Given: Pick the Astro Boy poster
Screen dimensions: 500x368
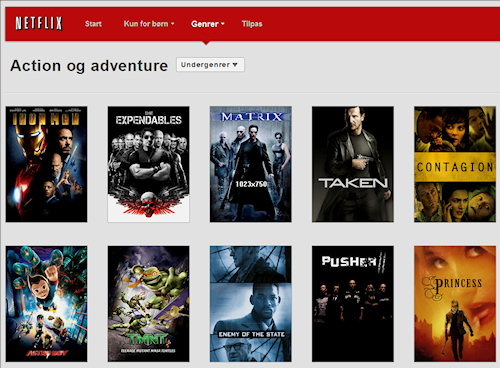Looking at the screenshot, I should 46,304.
